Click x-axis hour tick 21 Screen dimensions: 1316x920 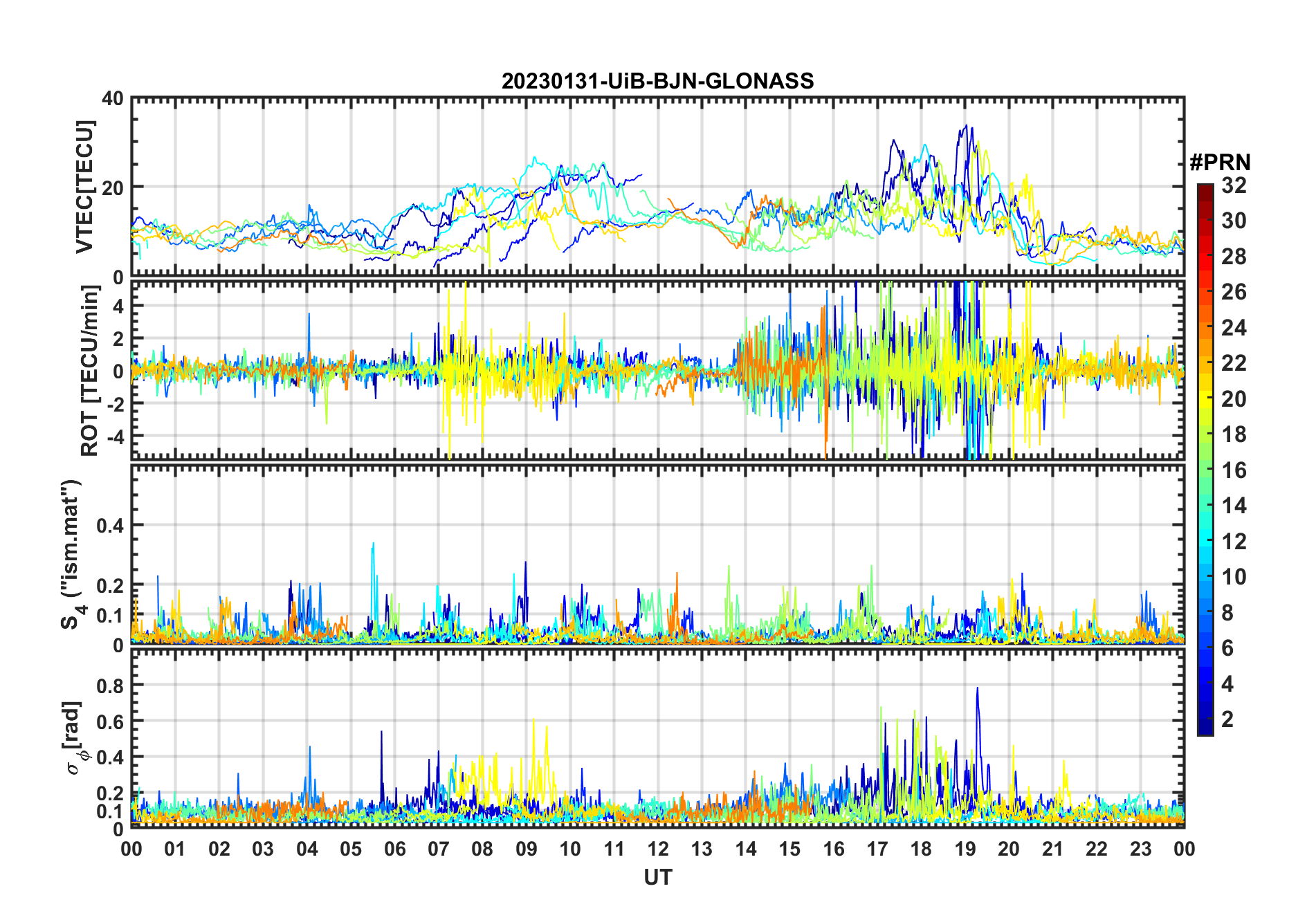pyautogui.click(x=1053, y=849)
